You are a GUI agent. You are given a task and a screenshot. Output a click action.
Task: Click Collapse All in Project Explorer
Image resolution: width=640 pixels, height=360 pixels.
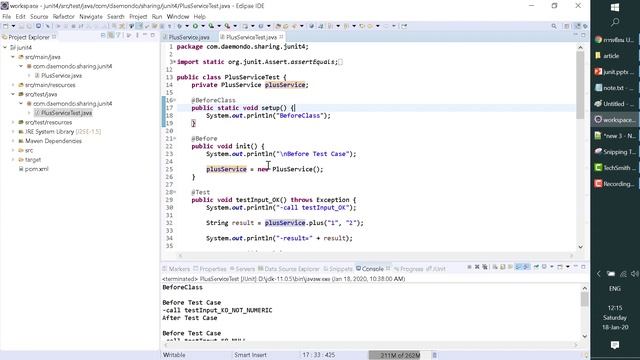[x=103, y=36]
